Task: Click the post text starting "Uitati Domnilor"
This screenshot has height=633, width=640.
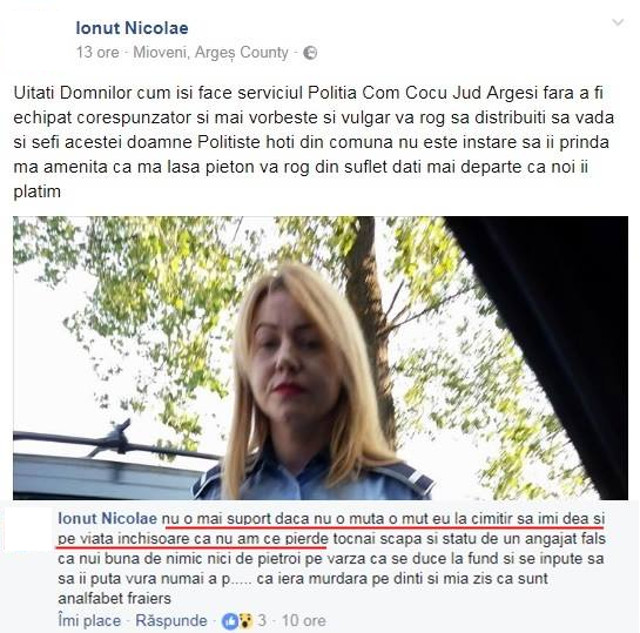Action: tap(313, 142)
